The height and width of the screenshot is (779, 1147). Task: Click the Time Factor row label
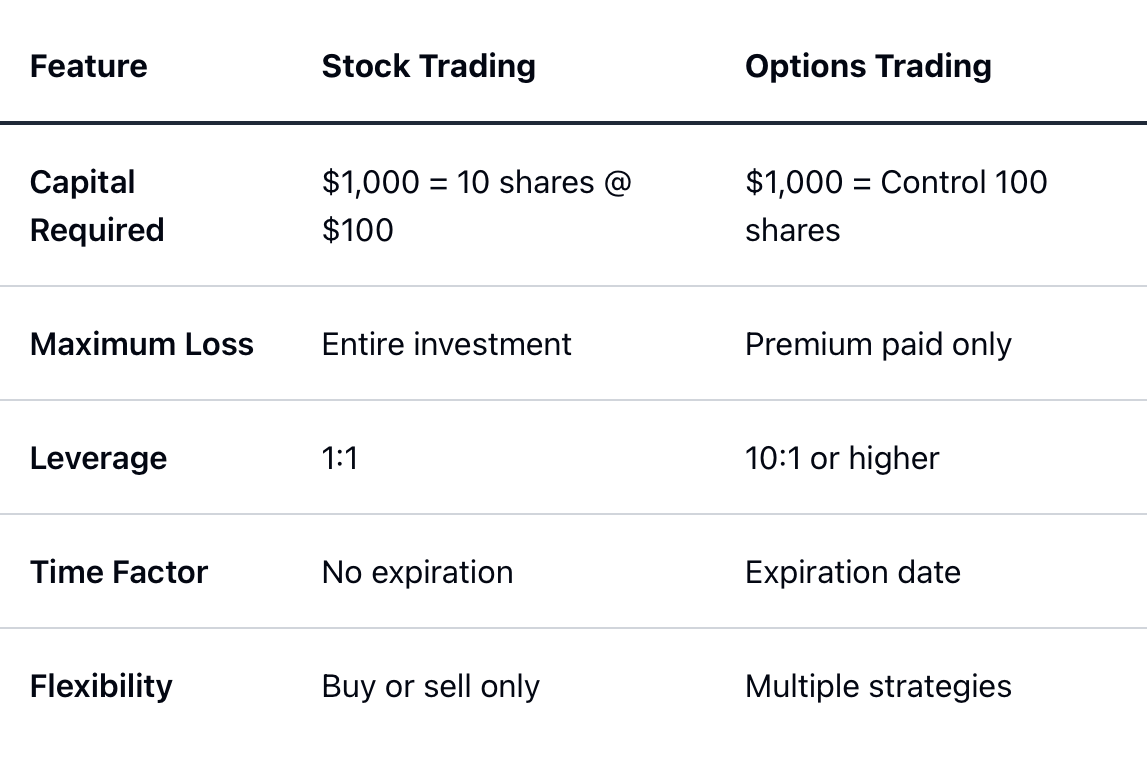[x=119, y=572]
